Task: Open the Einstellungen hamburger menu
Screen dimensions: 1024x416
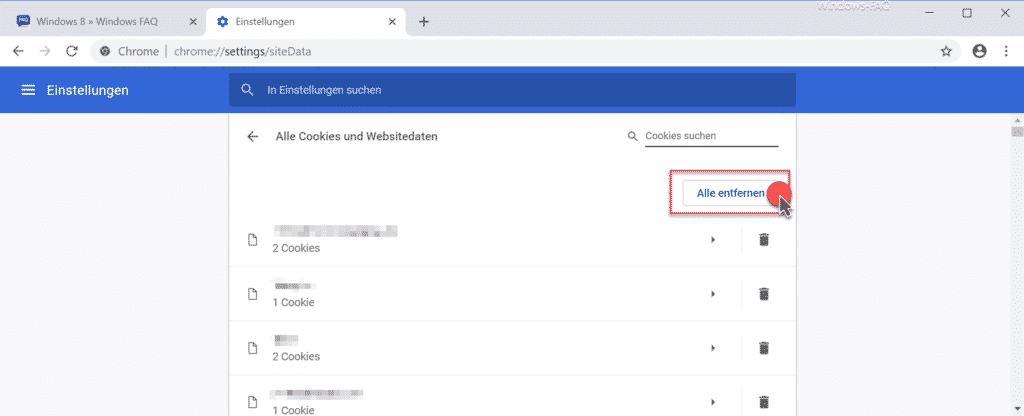Action: click(x=28, y=90)
